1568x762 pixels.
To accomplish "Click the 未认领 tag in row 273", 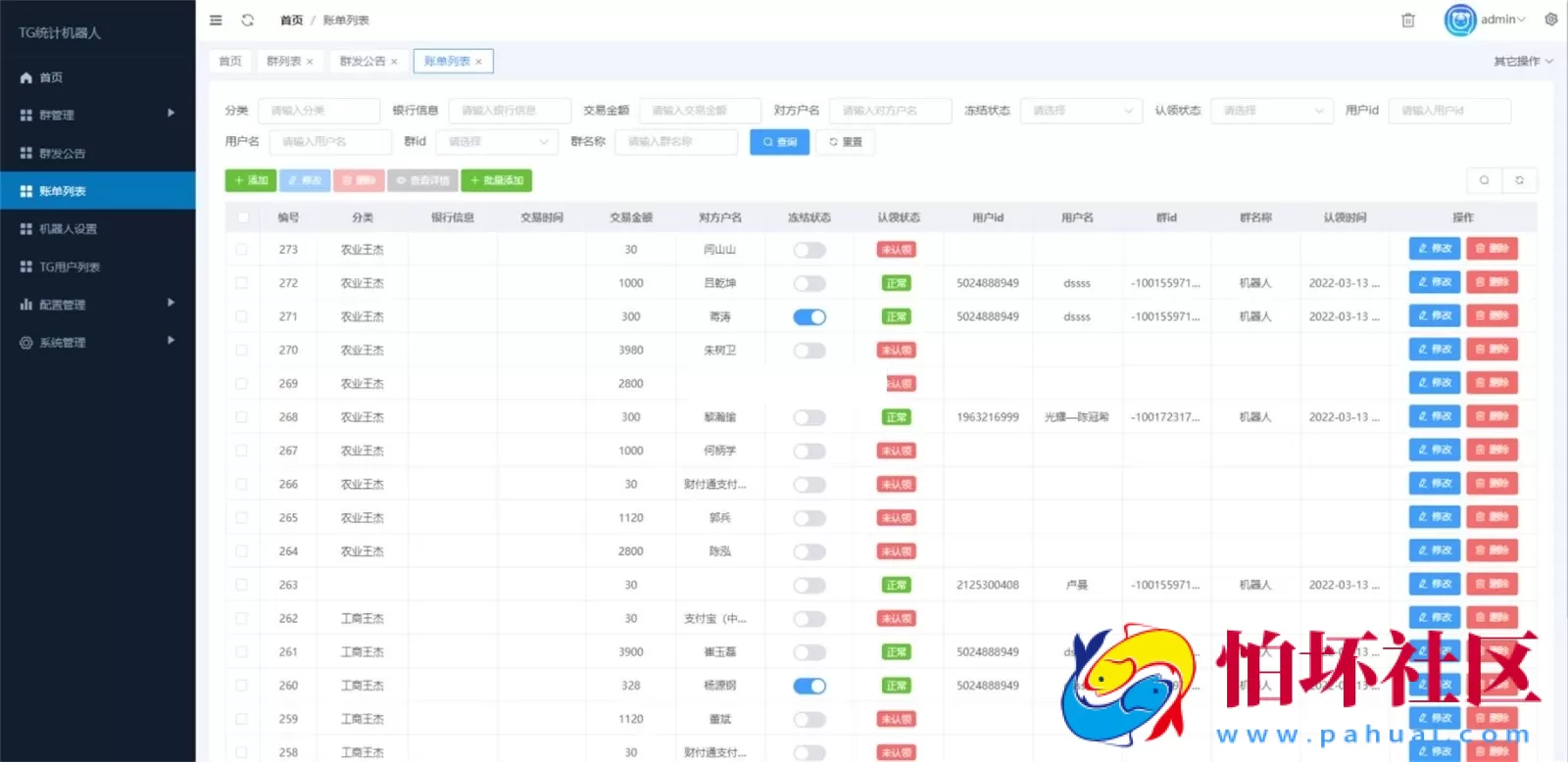I will (897, 250).
